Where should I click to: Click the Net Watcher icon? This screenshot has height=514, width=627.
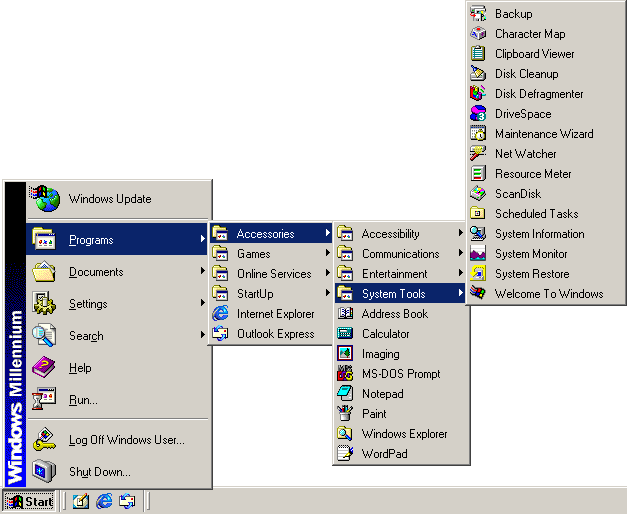pyautogui.click(x=478, y=154)
